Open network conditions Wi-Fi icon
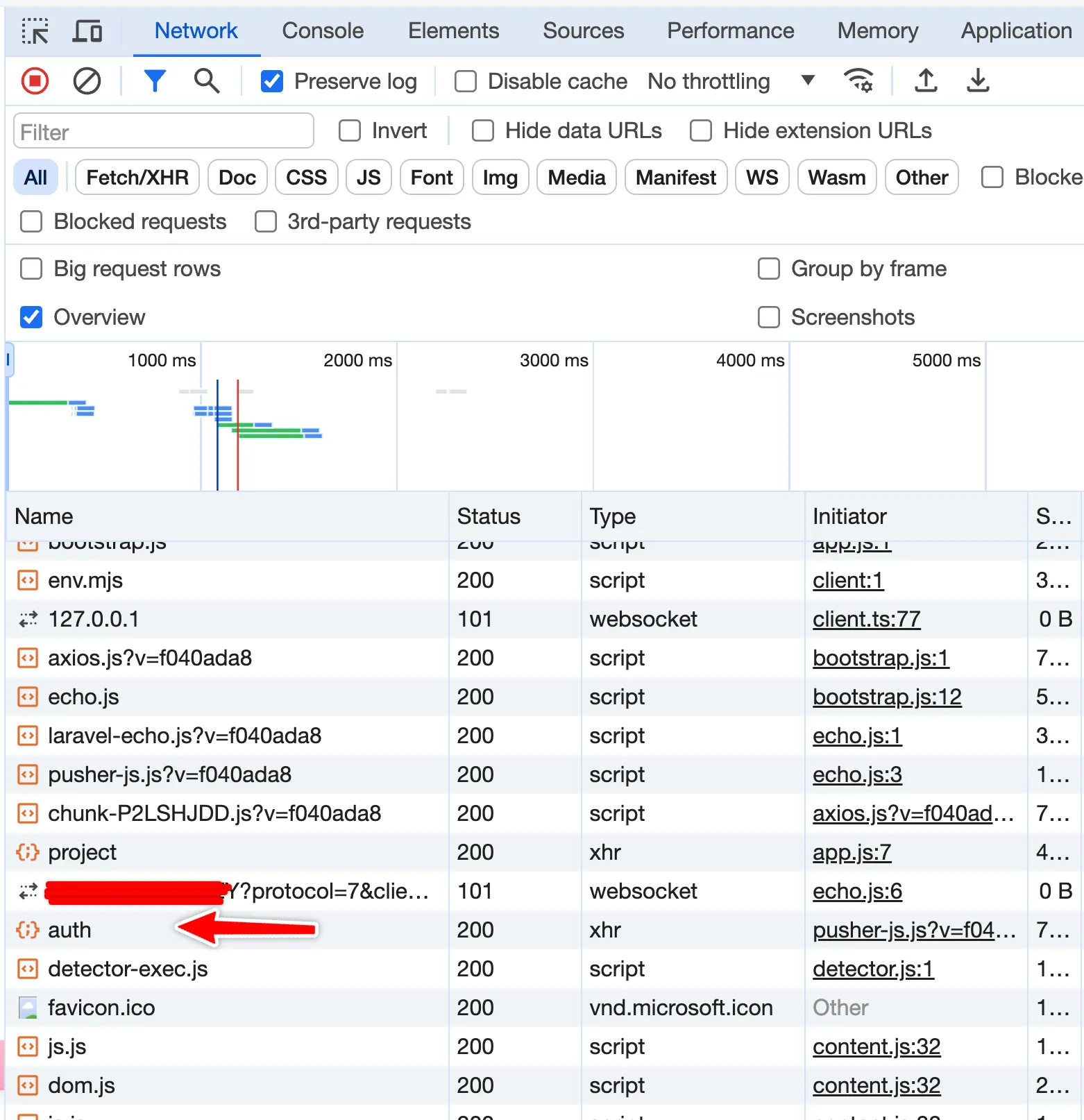Image resolution: width=1084 pixels, height=1120 pixels. click(x=858, y=81)
